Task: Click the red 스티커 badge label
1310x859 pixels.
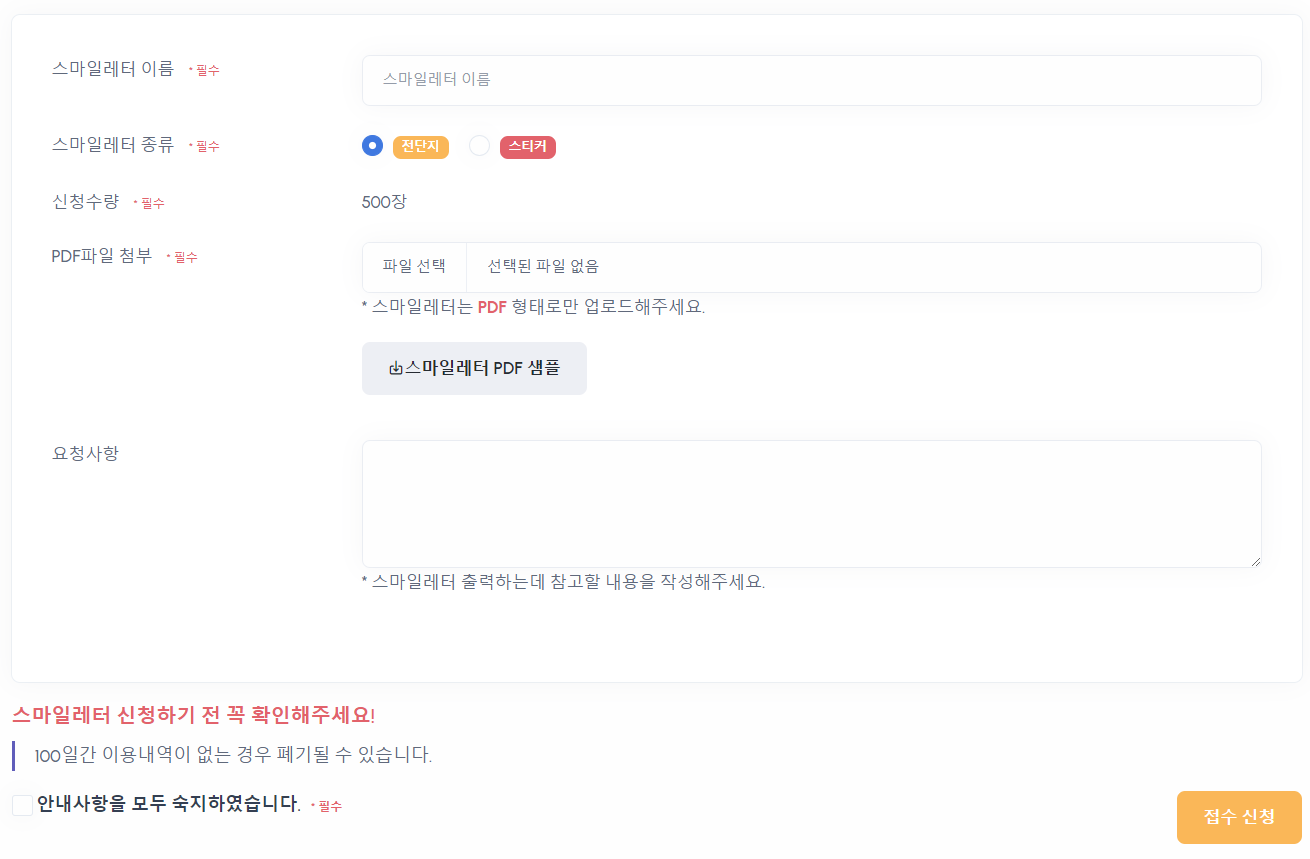Action: (x=527, y=147)
